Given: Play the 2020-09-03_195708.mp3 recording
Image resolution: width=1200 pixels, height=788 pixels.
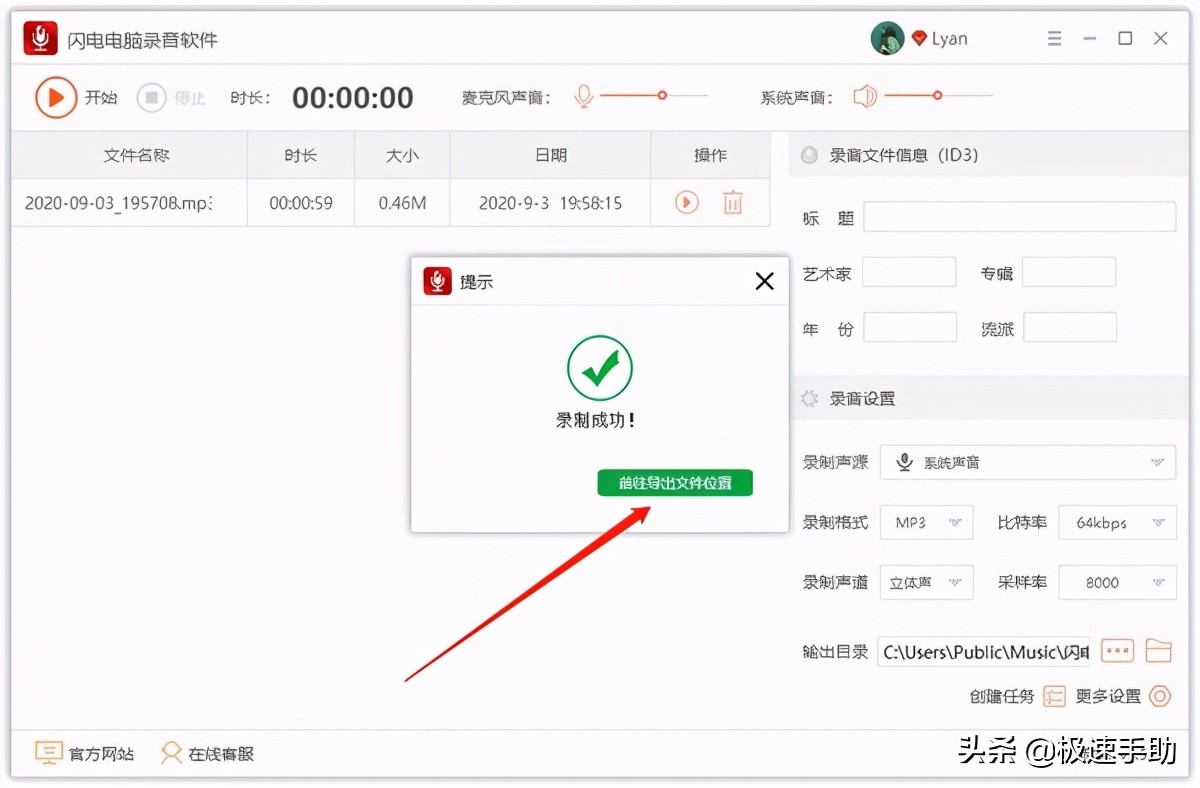Looking at the screenshot, I should pos(686,202).
